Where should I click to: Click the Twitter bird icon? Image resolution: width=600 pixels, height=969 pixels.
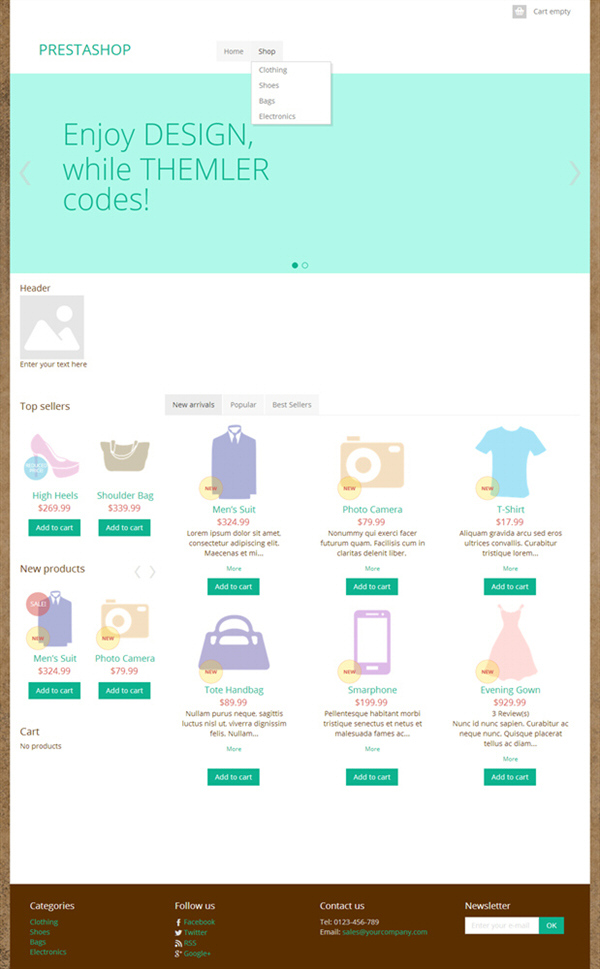point(178,933)
